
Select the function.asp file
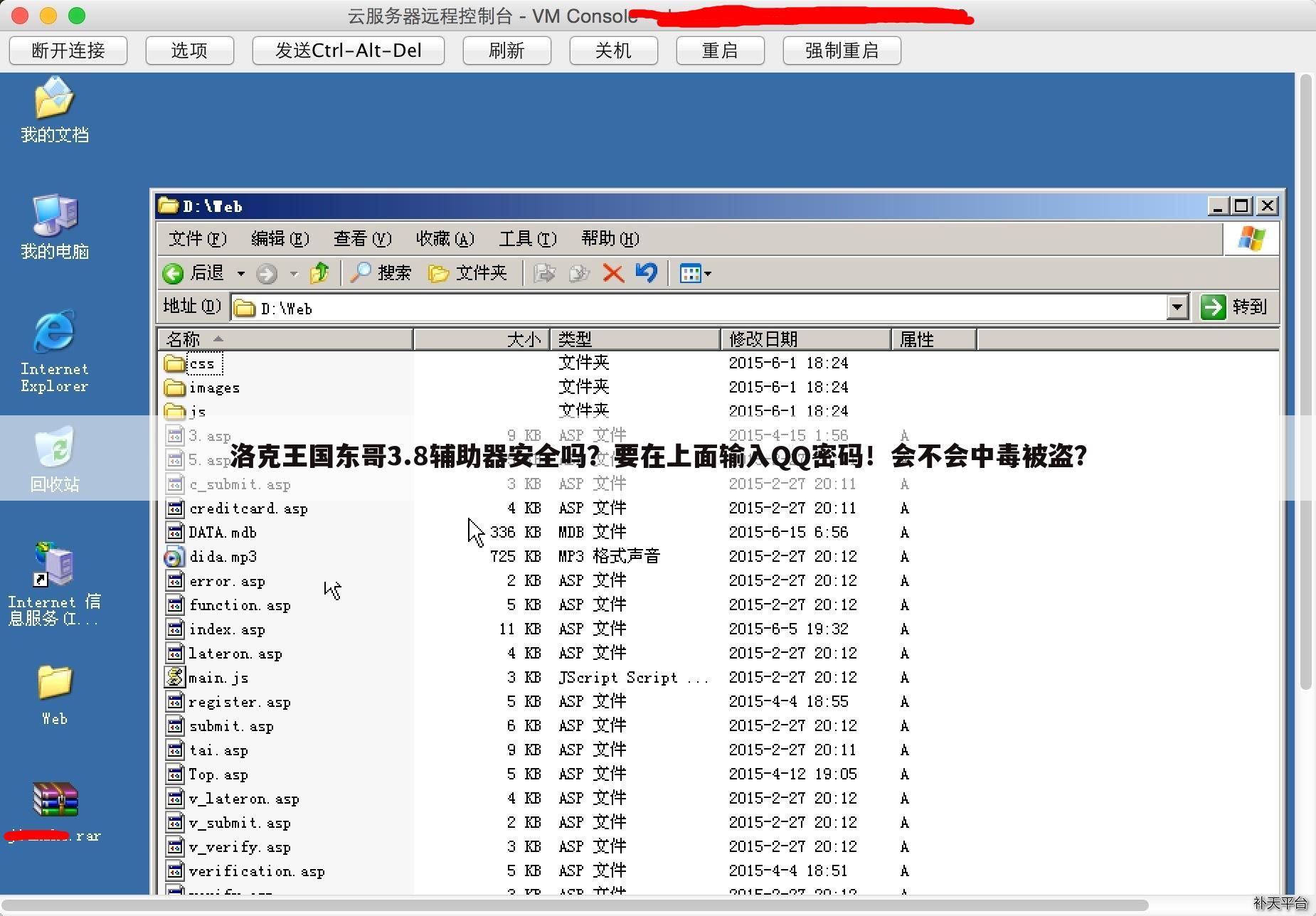228,605
